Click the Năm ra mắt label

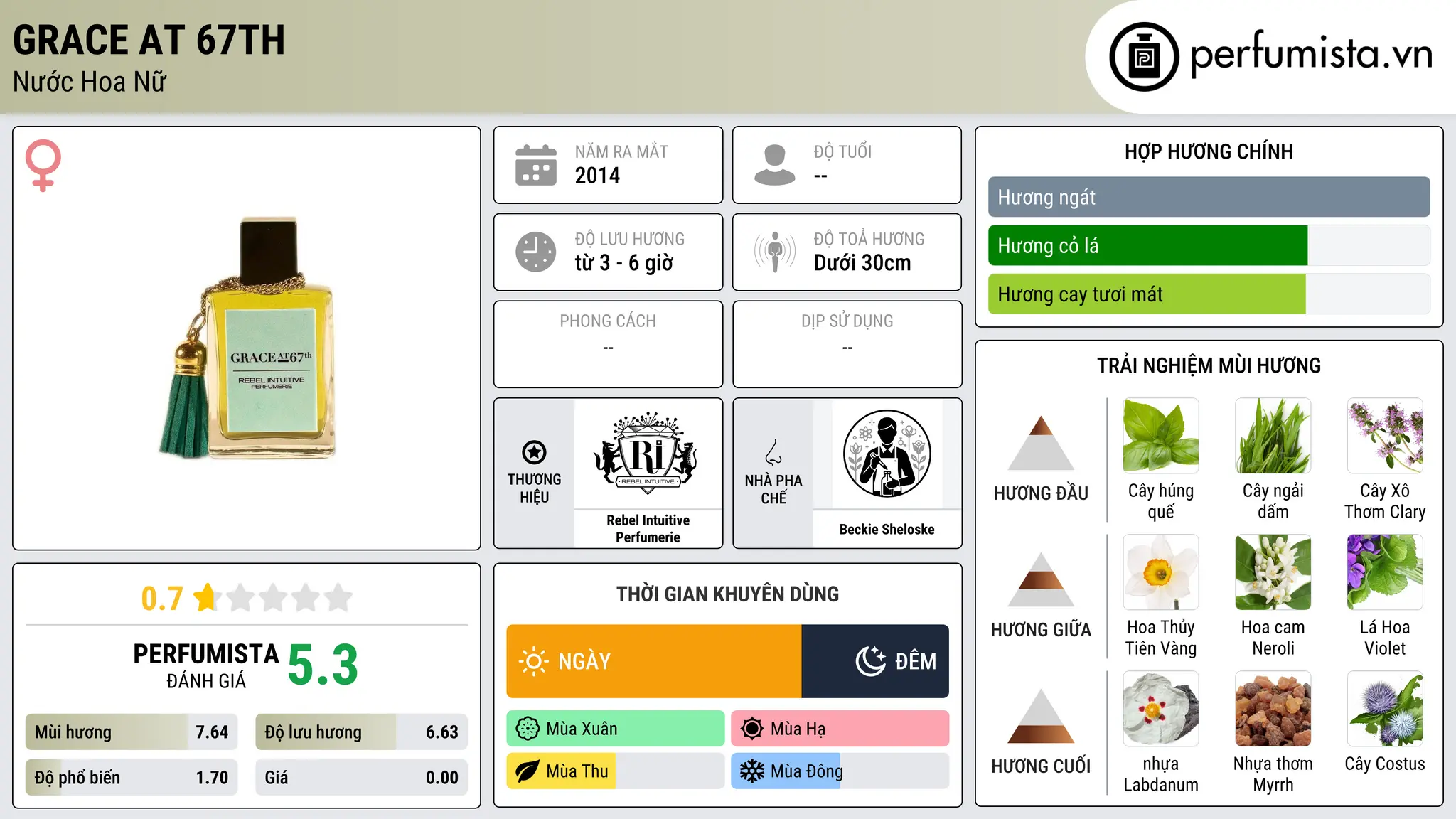click(x=621, y=151)
